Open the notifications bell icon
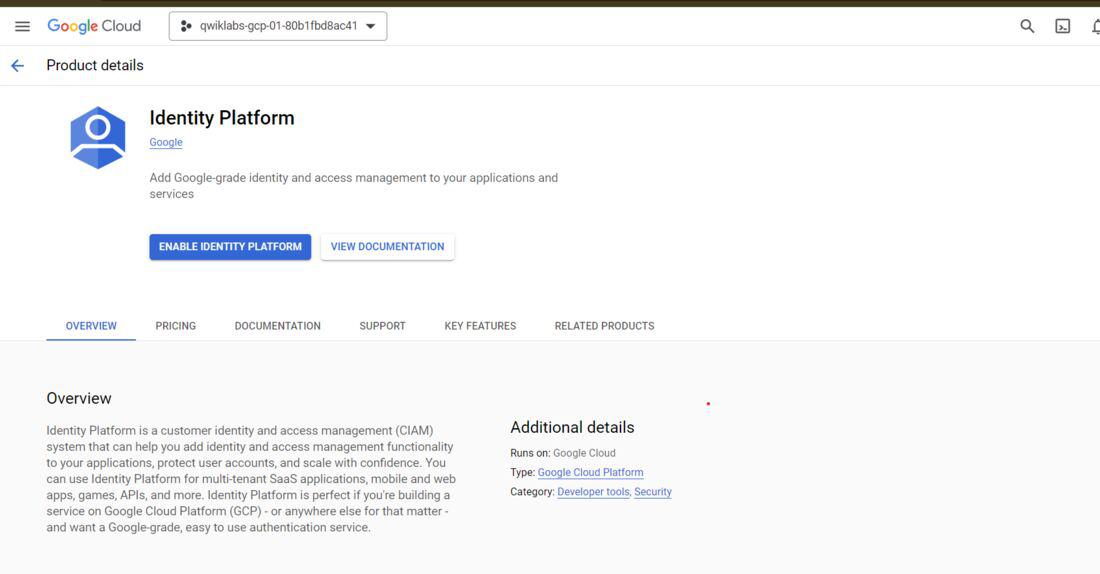Image resolution: width=1100 pixels, height=574 pixels. point(1095,27)
